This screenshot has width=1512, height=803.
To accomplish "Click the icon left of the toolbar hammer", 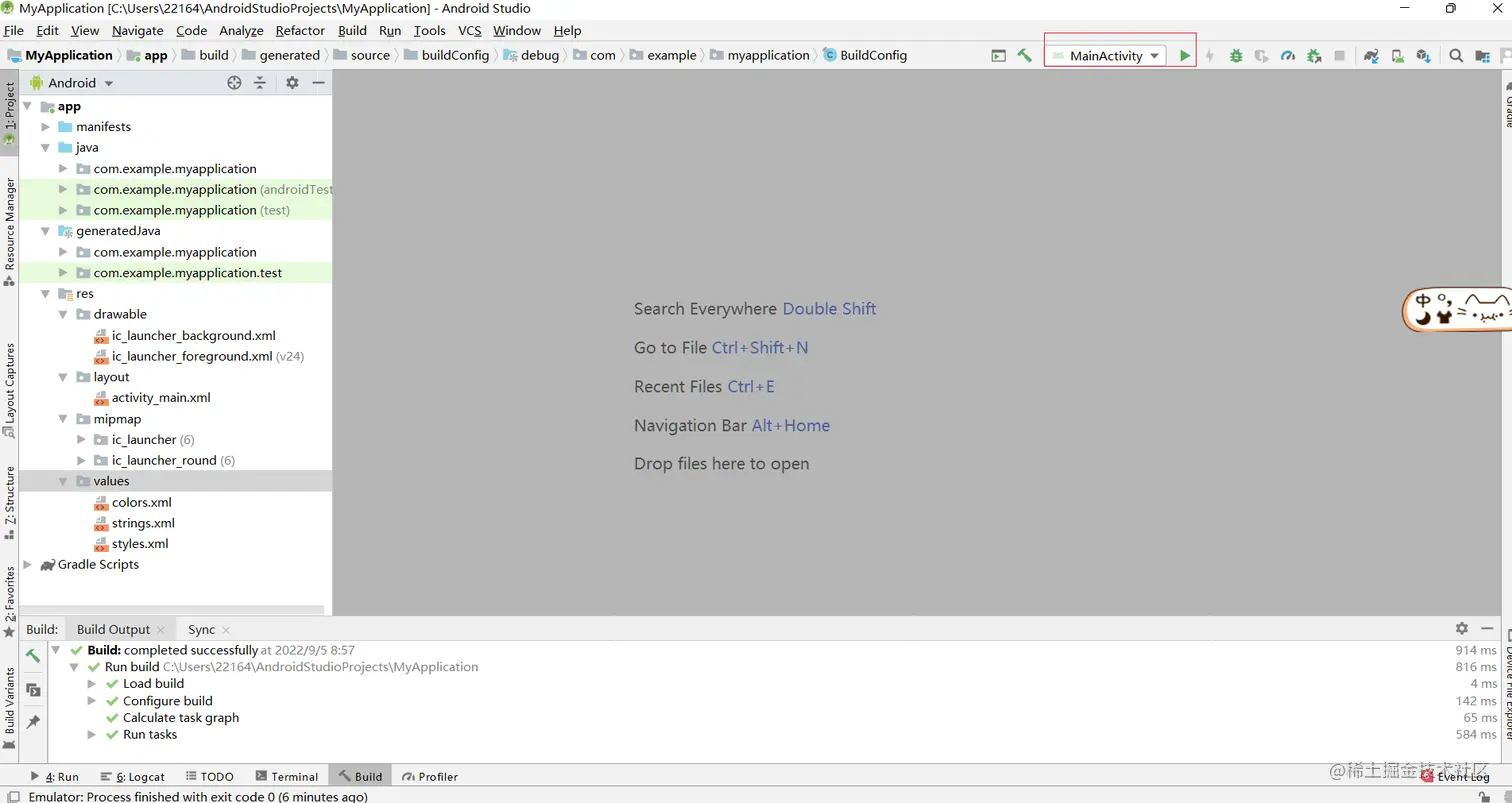I will coord(998,56).
